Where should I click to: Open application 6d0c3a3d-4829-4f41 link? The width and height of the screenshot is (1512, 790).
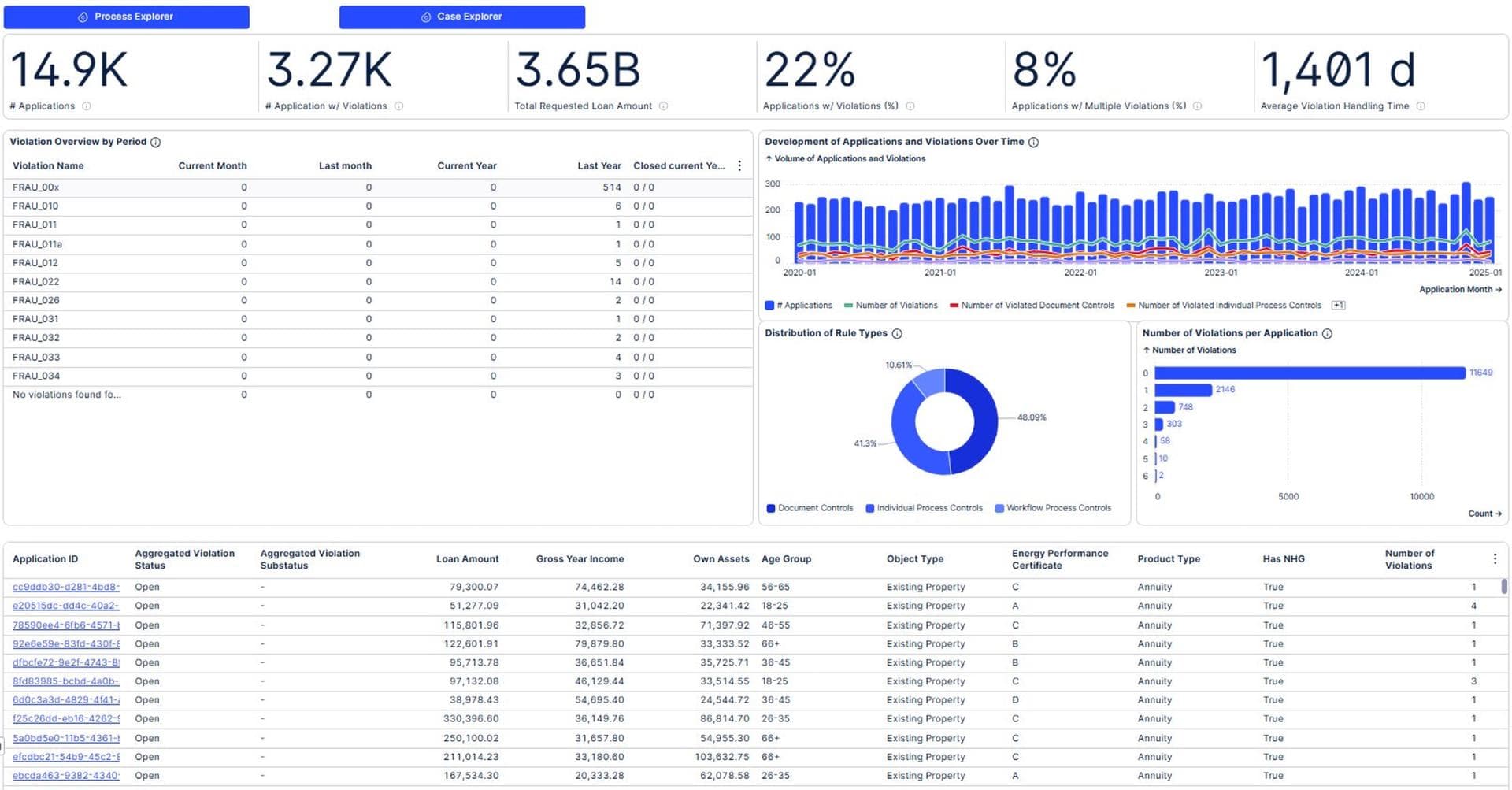point(65,700)
